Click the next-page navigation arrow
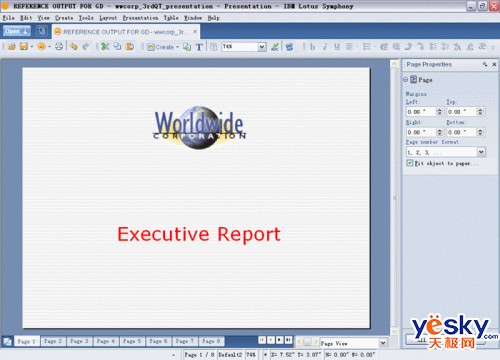Image resolution: width=500 pixels, height=360 pixels. point(279,340)
